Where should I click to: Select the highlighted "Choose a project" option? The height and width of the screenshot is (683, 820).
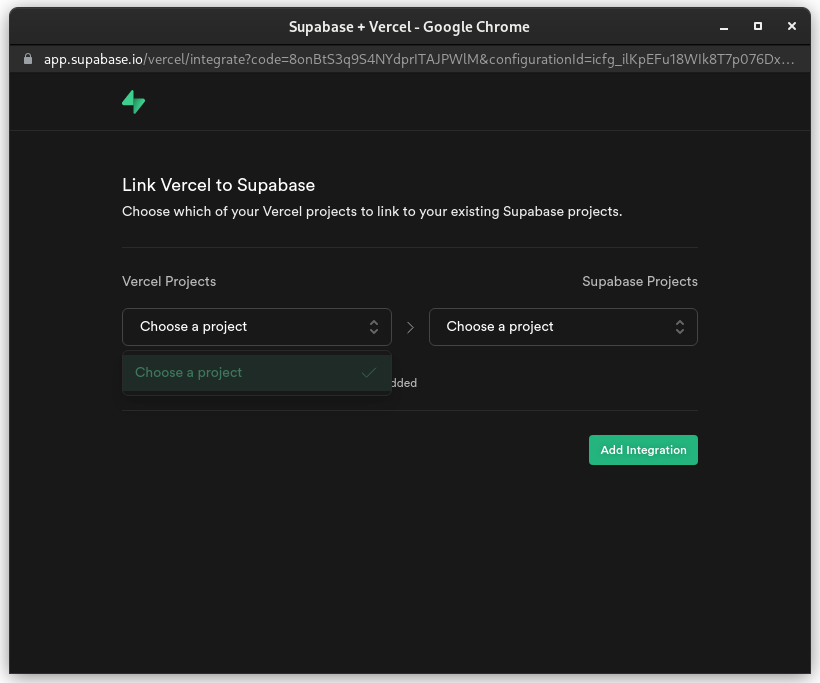(257, 373)
